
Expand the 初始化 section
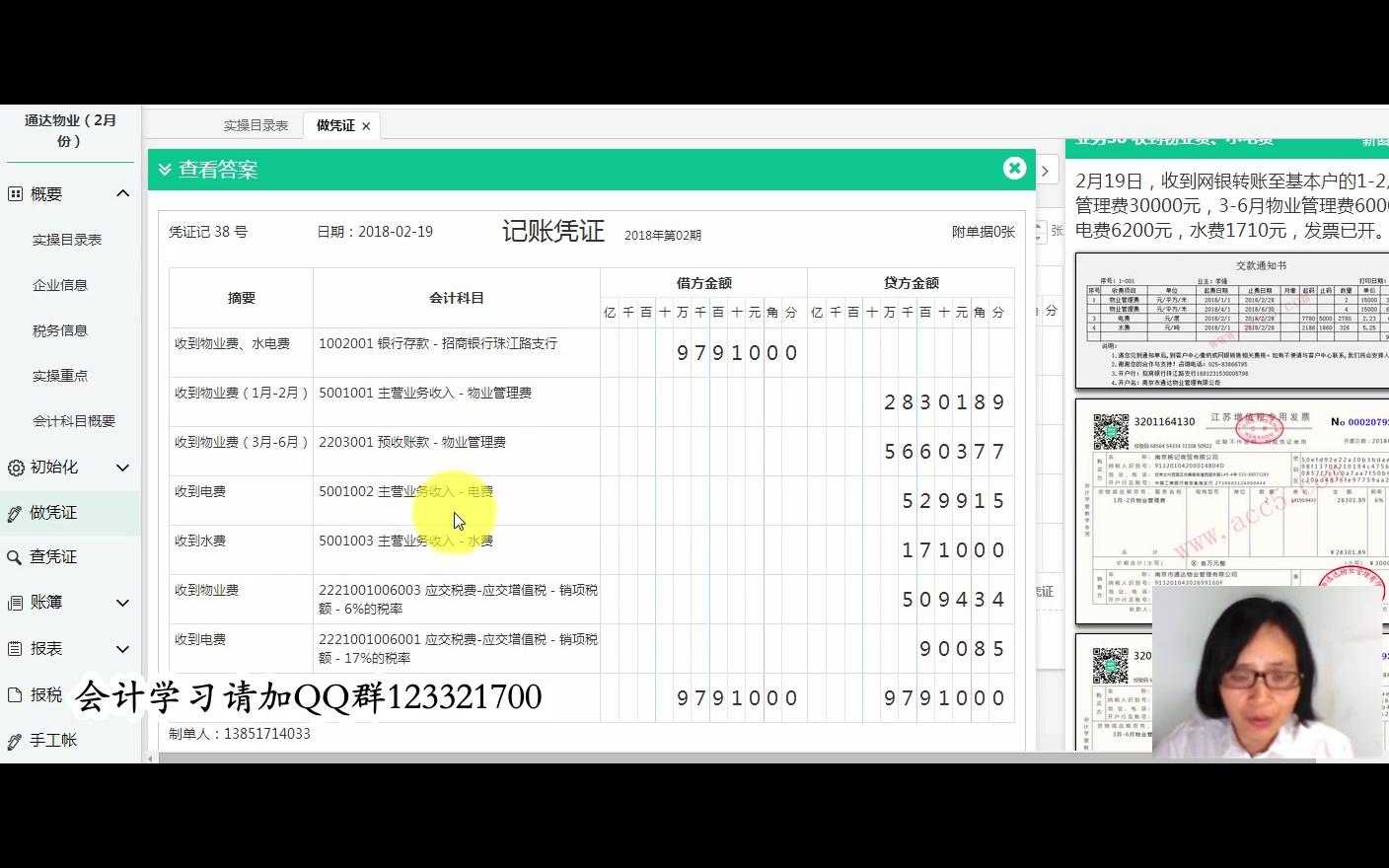click(x=123, y=467)
